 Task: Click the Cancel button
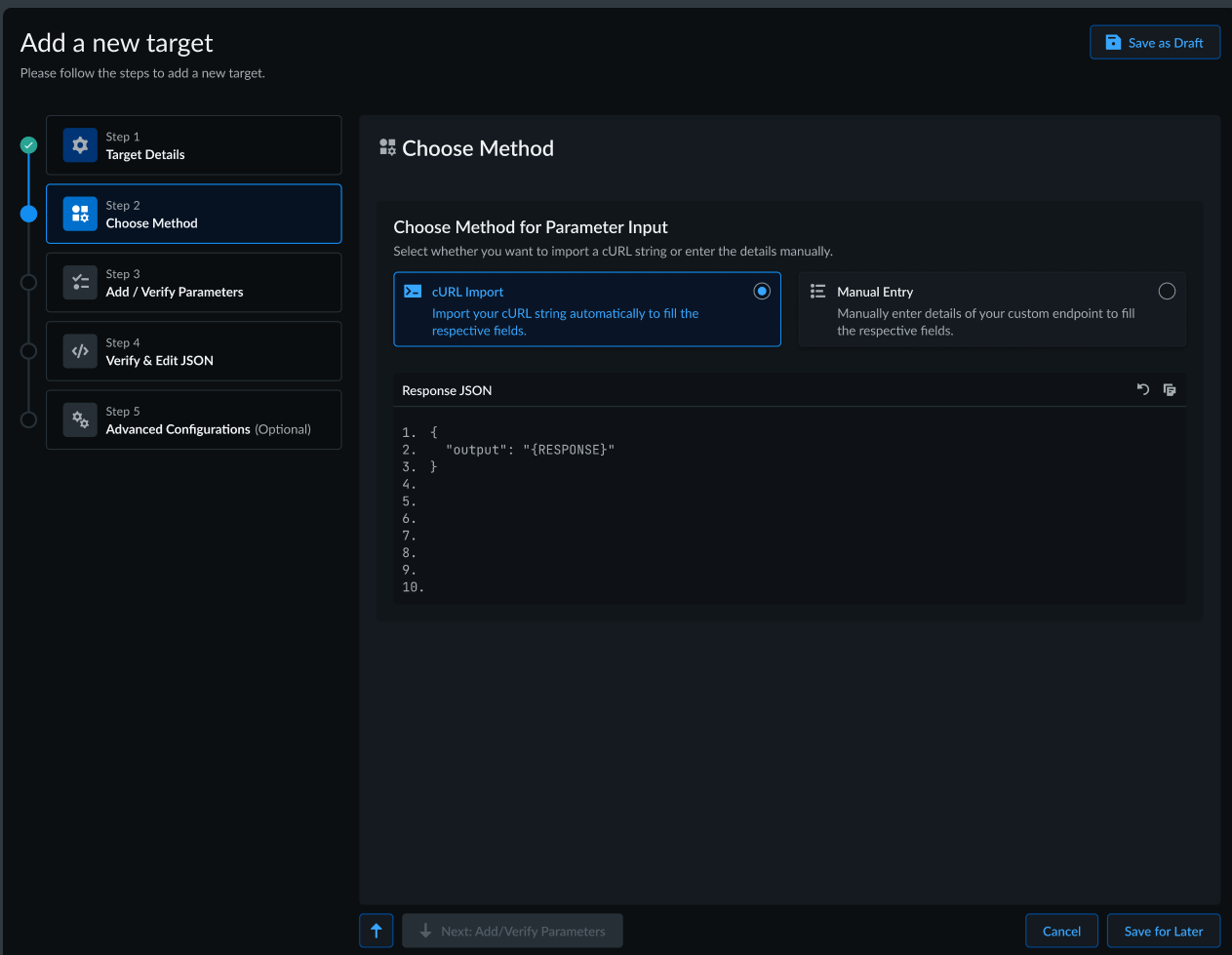(1061, 931)
